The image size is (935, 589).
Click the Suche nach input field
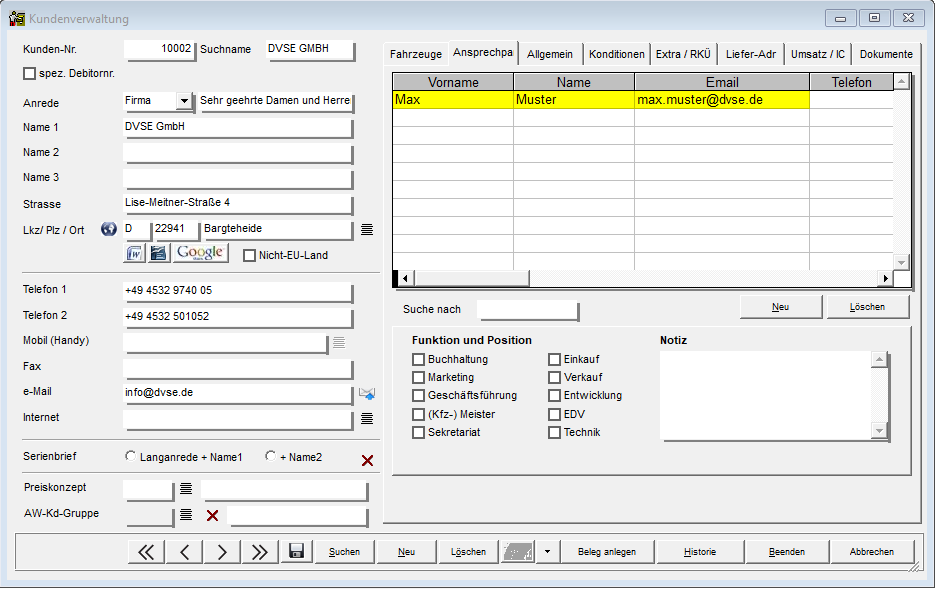pos(528,310)
